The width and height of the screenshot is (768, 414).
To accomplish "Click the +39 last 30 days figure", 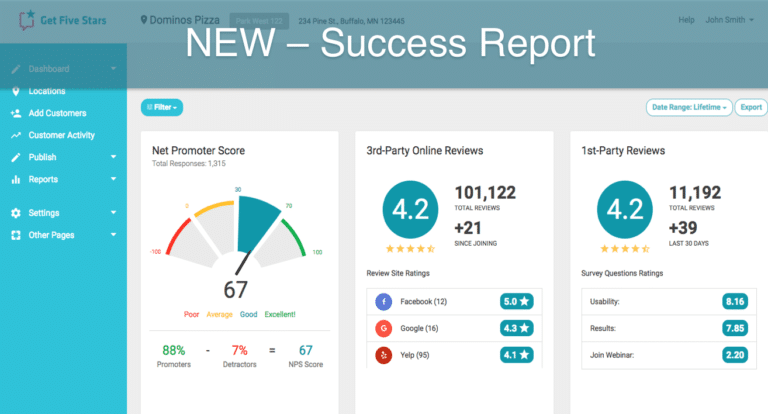I will (683, 228).
